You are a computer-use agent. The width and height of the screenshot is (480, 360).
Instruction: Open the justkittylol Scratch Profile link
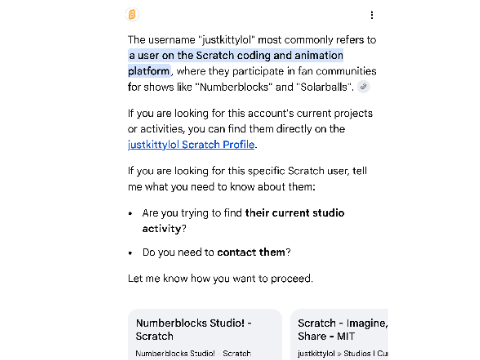click(191, 144)
